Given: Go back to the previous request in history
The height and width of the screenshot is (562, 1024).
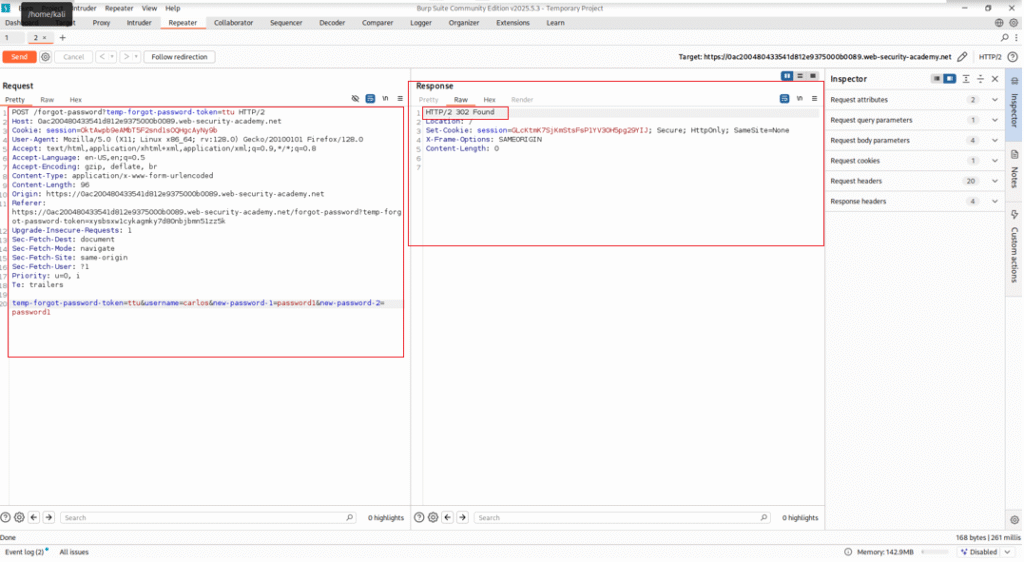Looking at the screenshot, I should point(101,57).
